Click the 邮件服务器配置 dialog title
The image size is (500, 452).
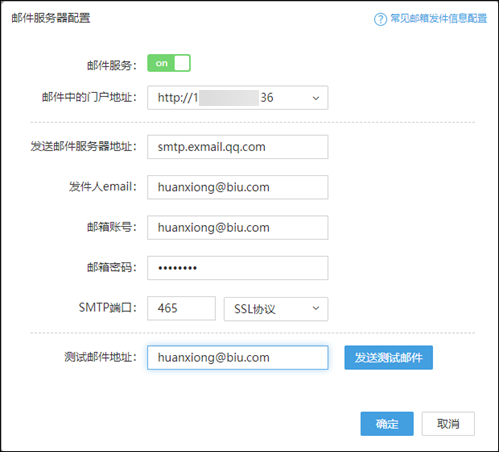tap(51, 18)
